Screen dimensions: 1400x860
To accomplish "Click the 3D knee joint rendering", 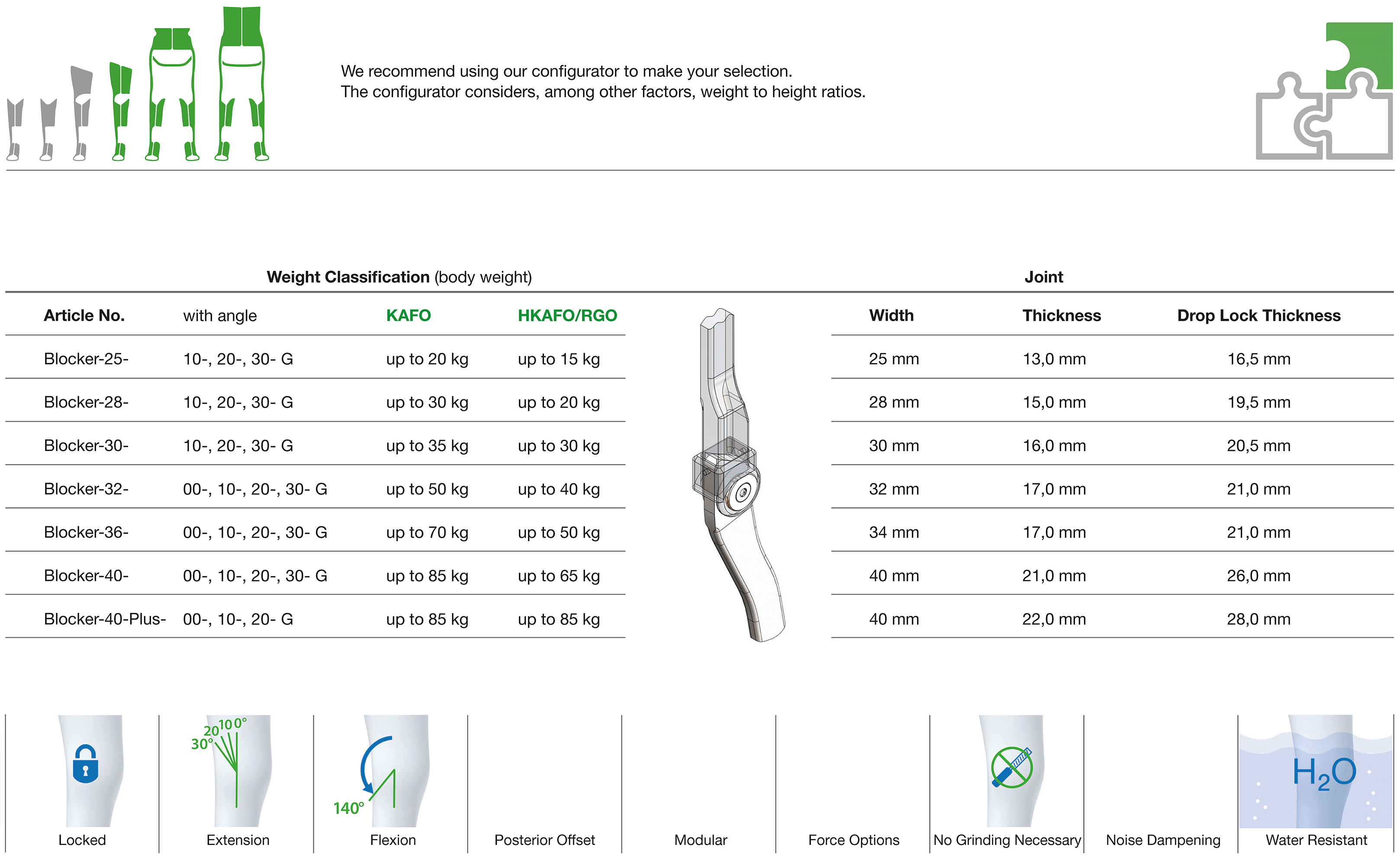I will 738,475.
